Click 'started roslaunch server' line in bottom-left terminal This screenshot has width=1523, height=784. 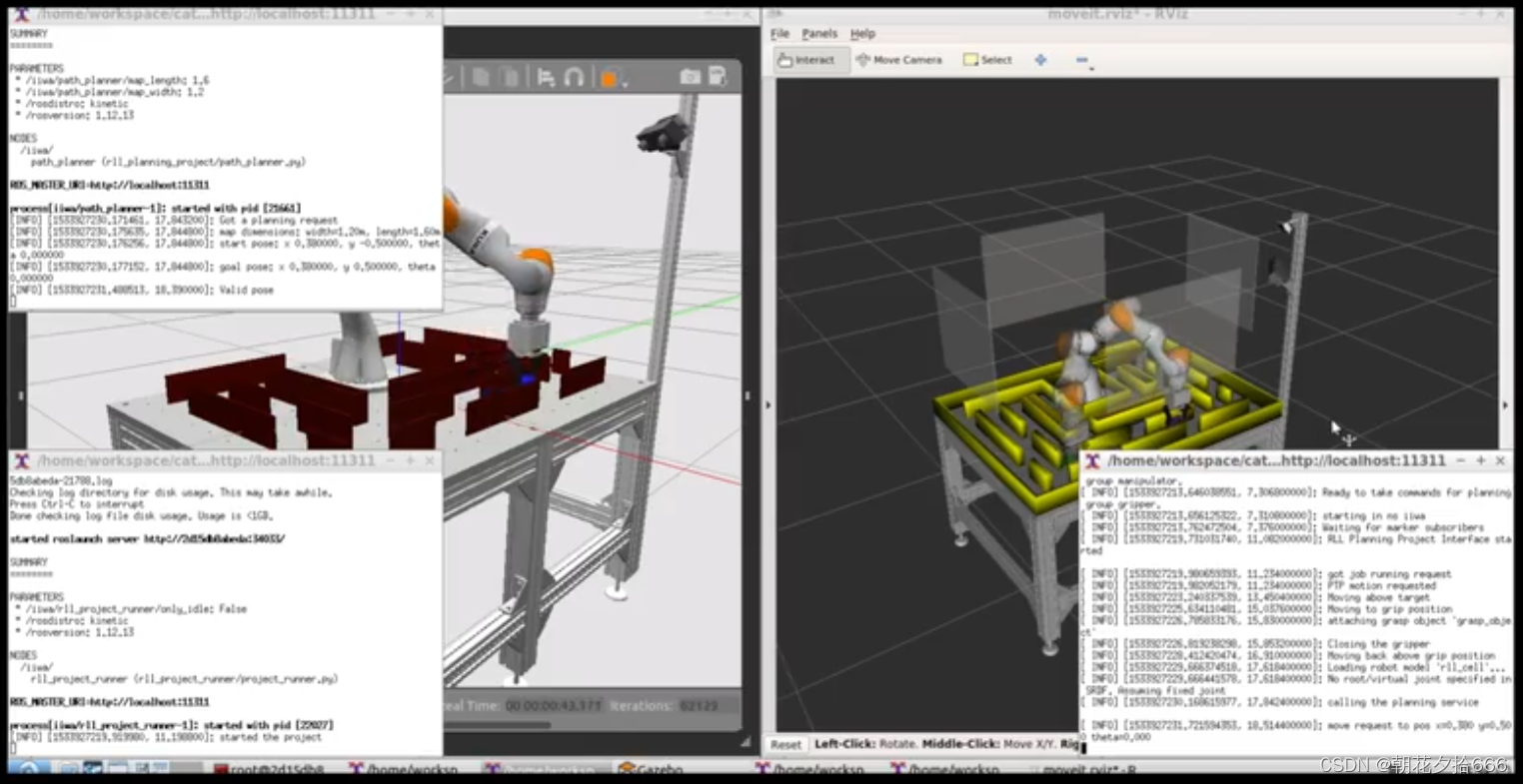(147, 539)
